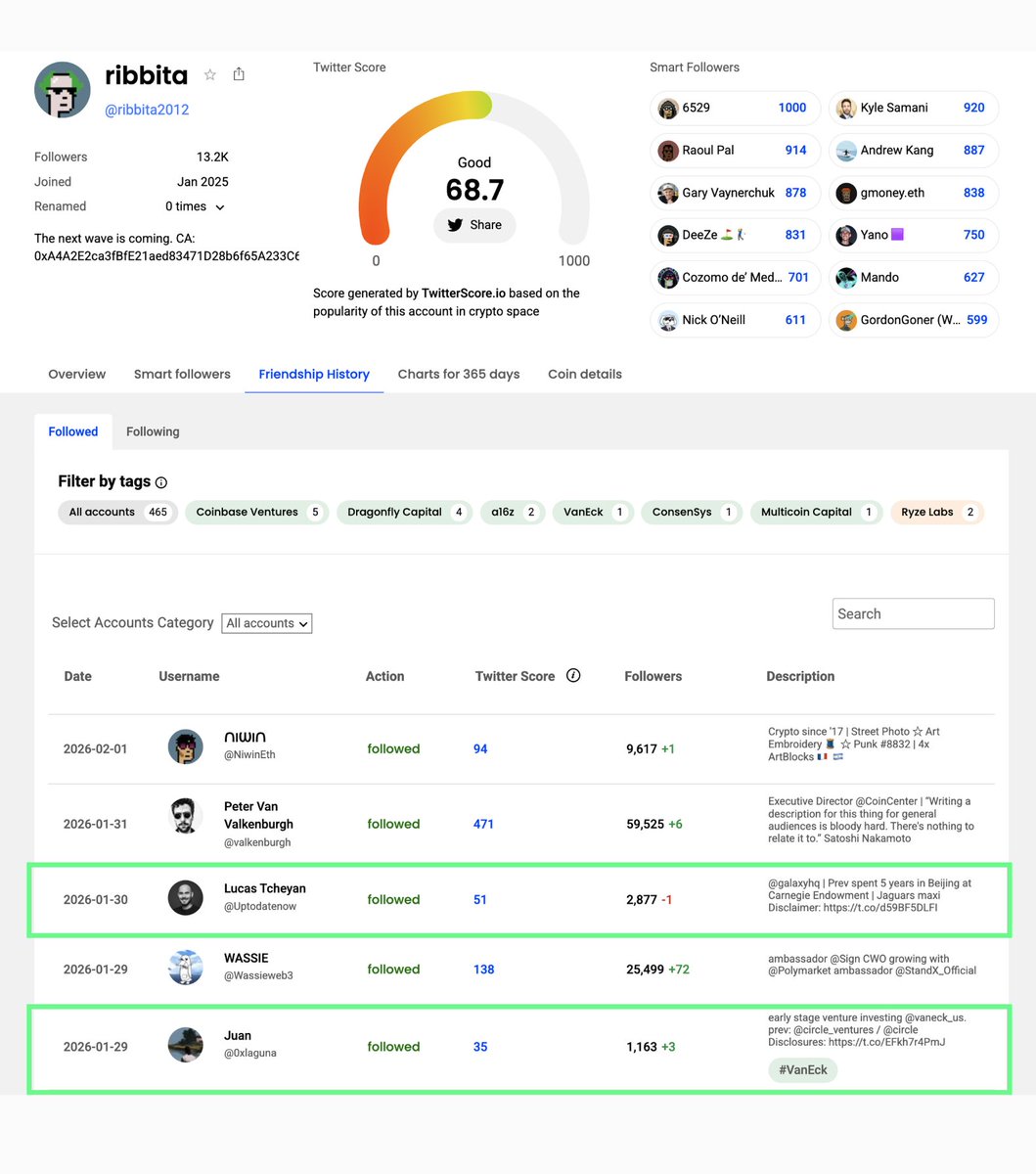Open the @valkenburgh username link

pyautogui.click(x=257, y=842)
